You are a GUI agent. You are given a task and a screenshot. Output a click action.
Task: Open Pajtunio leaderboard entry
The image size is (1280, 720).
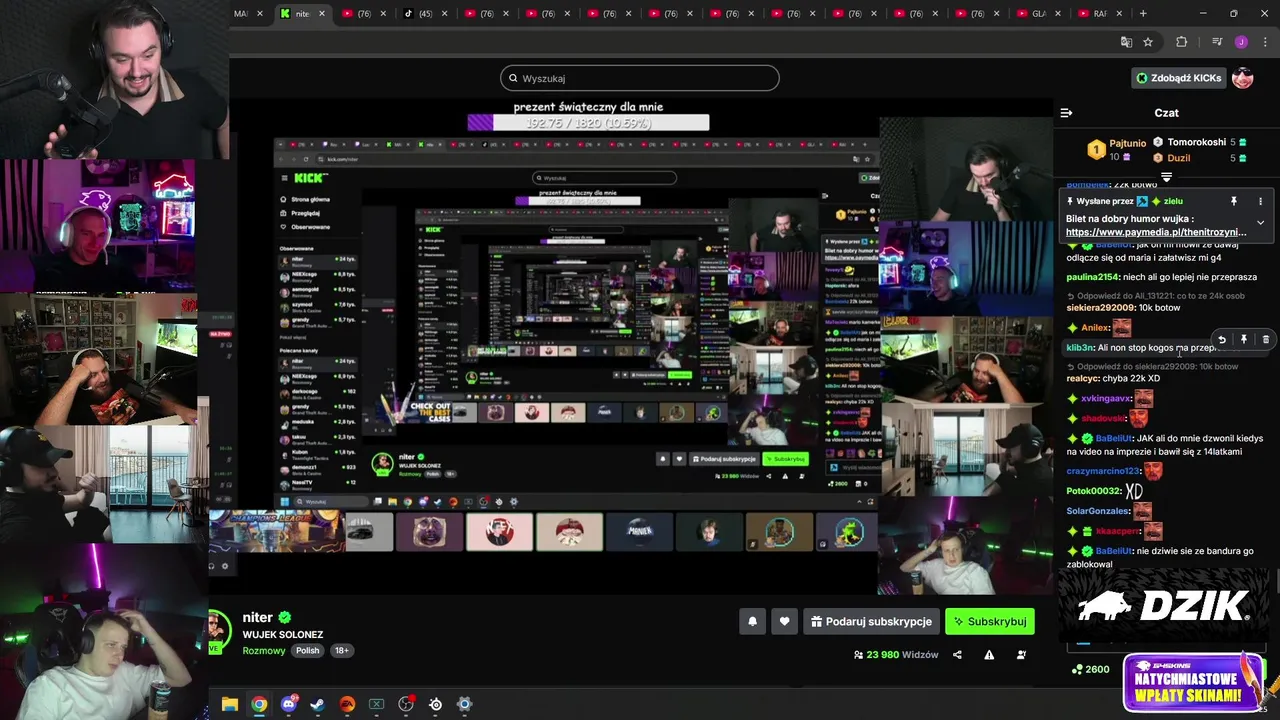tap(1117, 150)
